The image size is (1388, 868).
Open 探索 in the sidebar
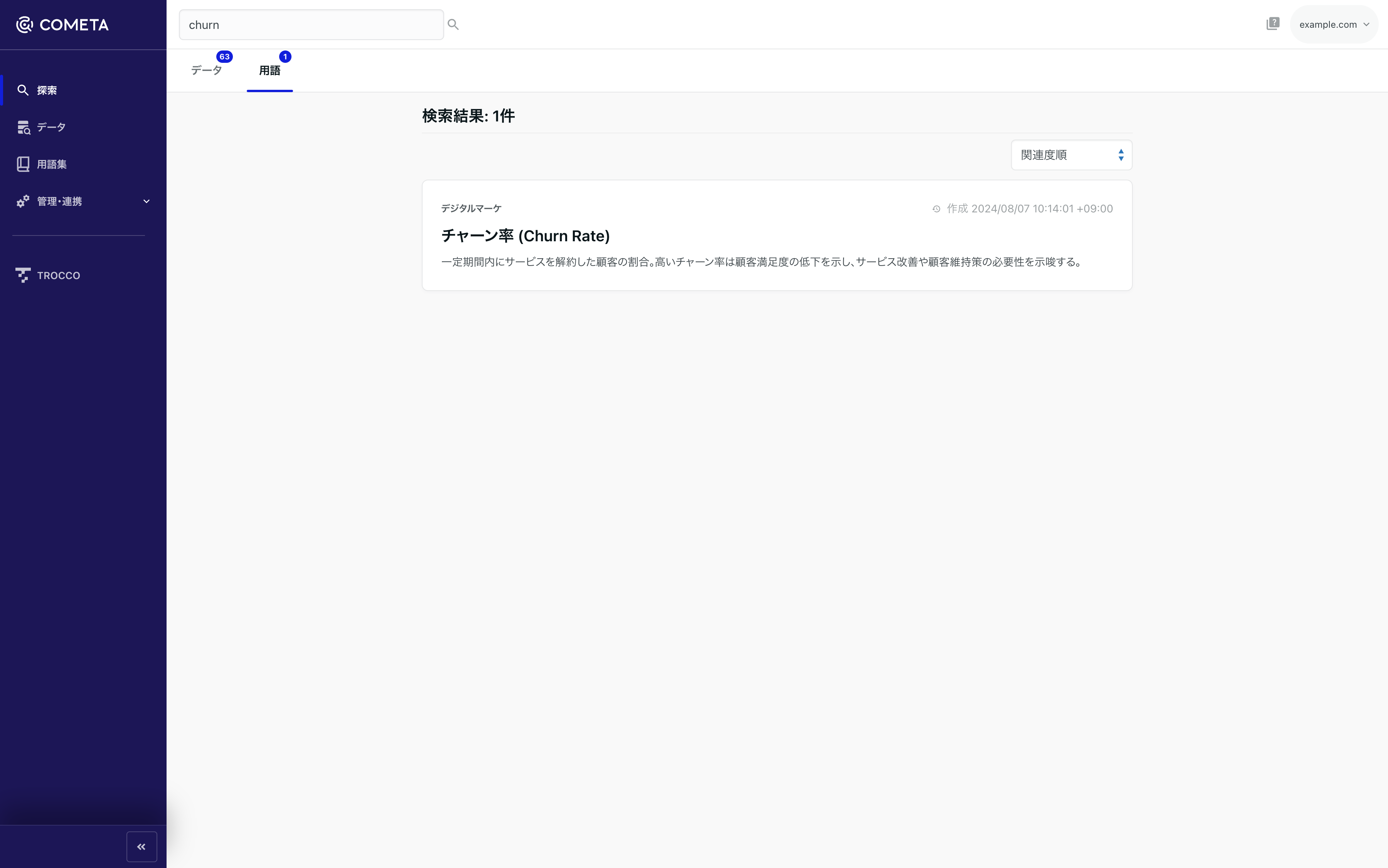pyautogui.click(x=83, y=90)
